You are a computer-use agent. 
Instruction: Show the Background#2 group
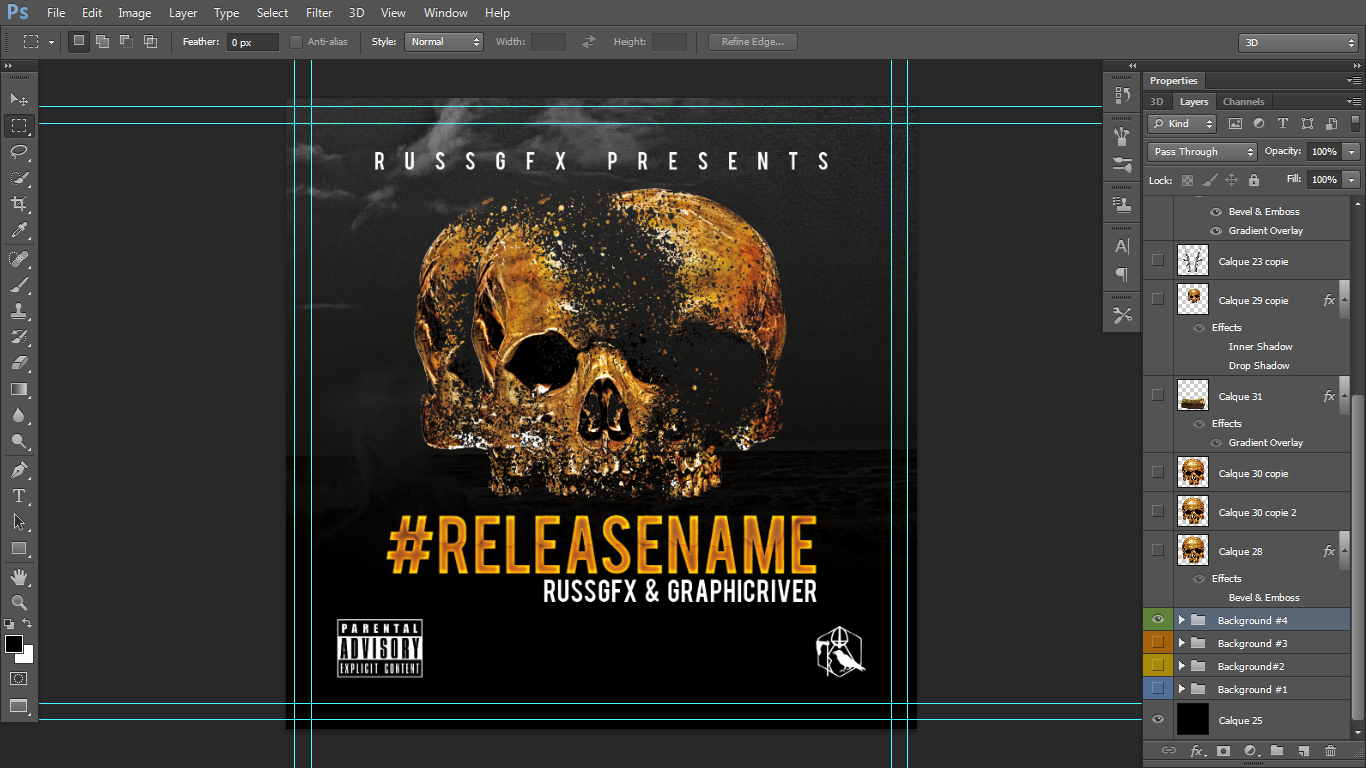click(x=1158, y=666)
